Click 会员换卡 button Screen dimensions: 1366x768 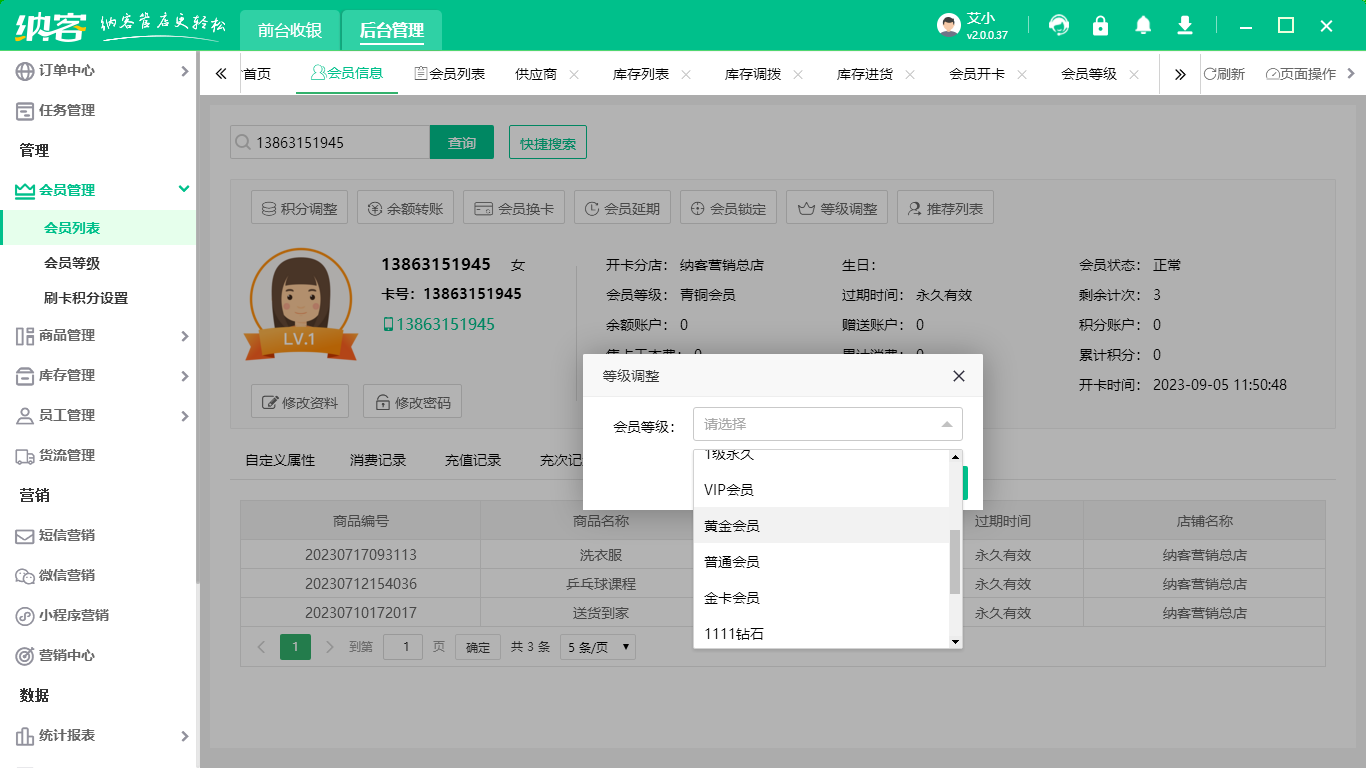point(514,208)
